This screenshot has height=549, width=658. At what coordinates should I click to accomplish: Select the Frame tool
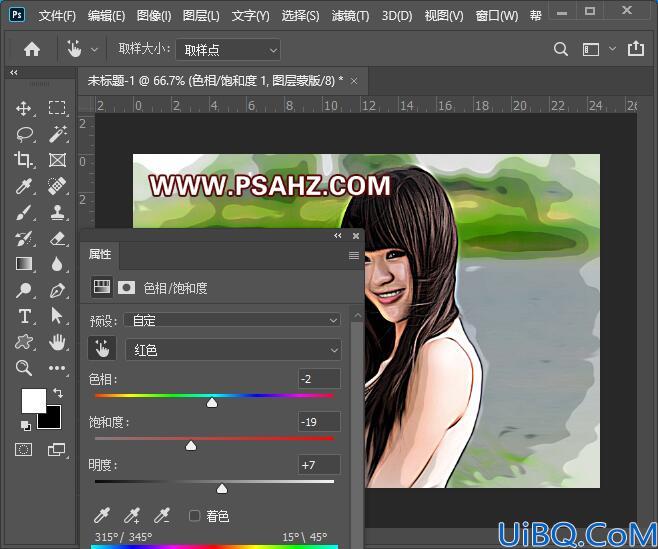57,160
